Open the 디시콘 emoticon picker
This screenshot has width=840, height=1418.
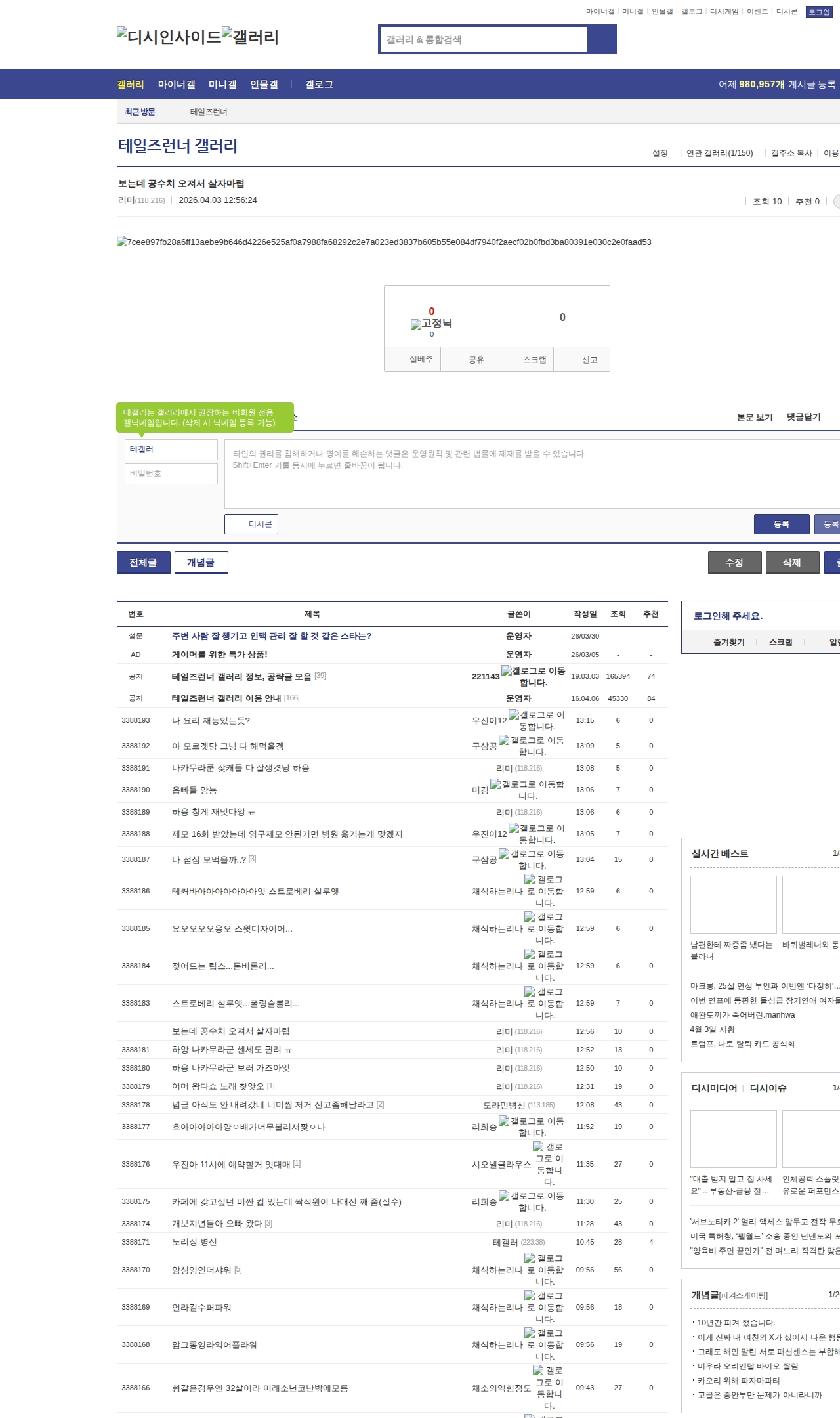click(x=251, y=524)
